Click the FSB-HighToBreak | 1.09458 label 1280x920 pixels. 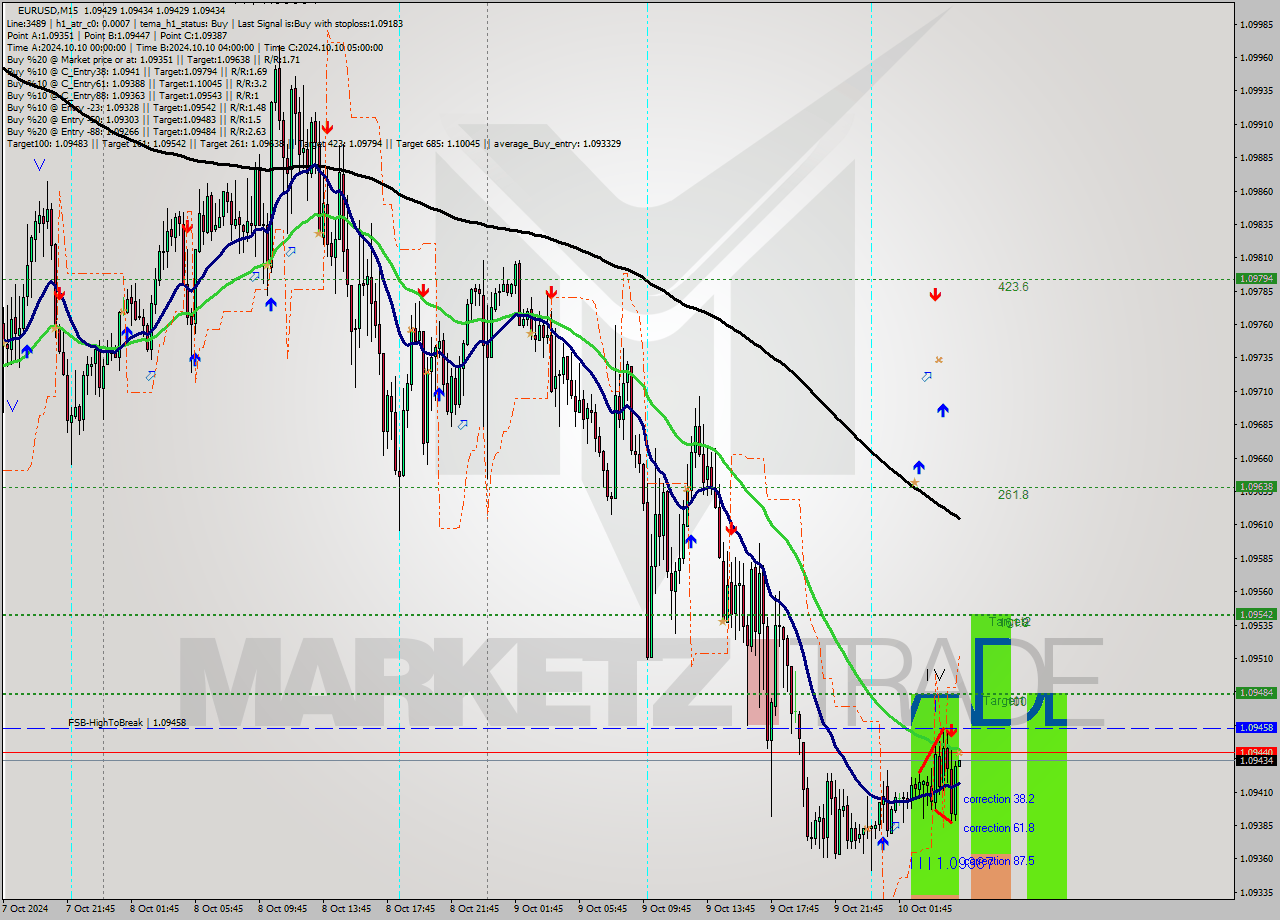tap(127, 722)
